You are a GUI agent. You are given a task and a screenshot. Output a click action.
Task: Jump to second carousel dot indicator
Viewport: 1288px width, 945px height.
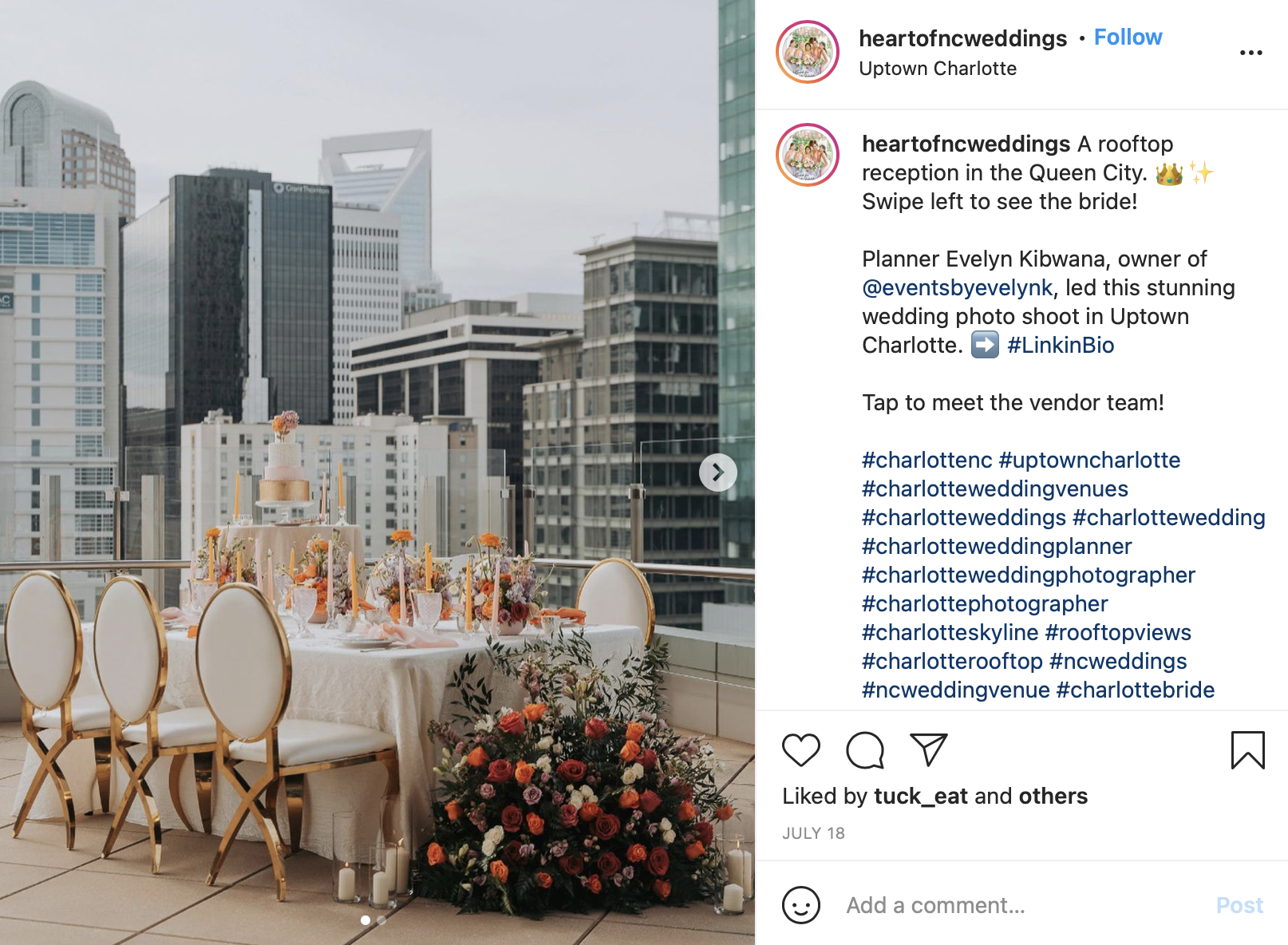(381, 920)
